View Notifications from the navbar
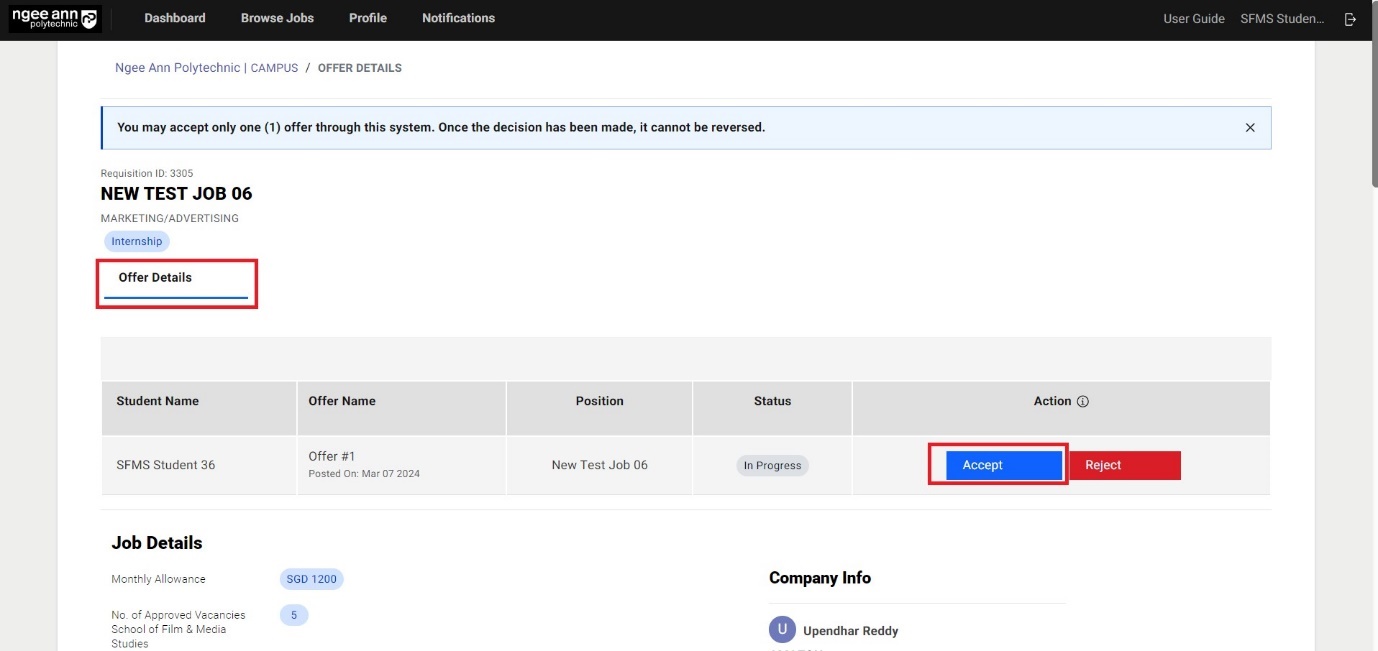Screen dimensions: 1378x651 pos(458,18)
